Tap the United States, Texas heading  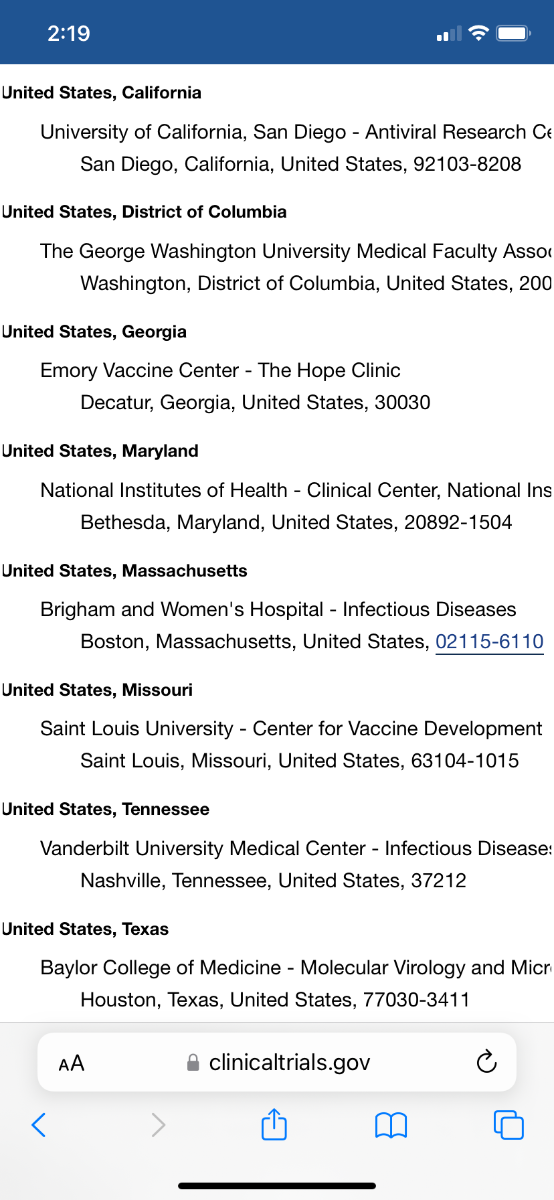(85, 929)
